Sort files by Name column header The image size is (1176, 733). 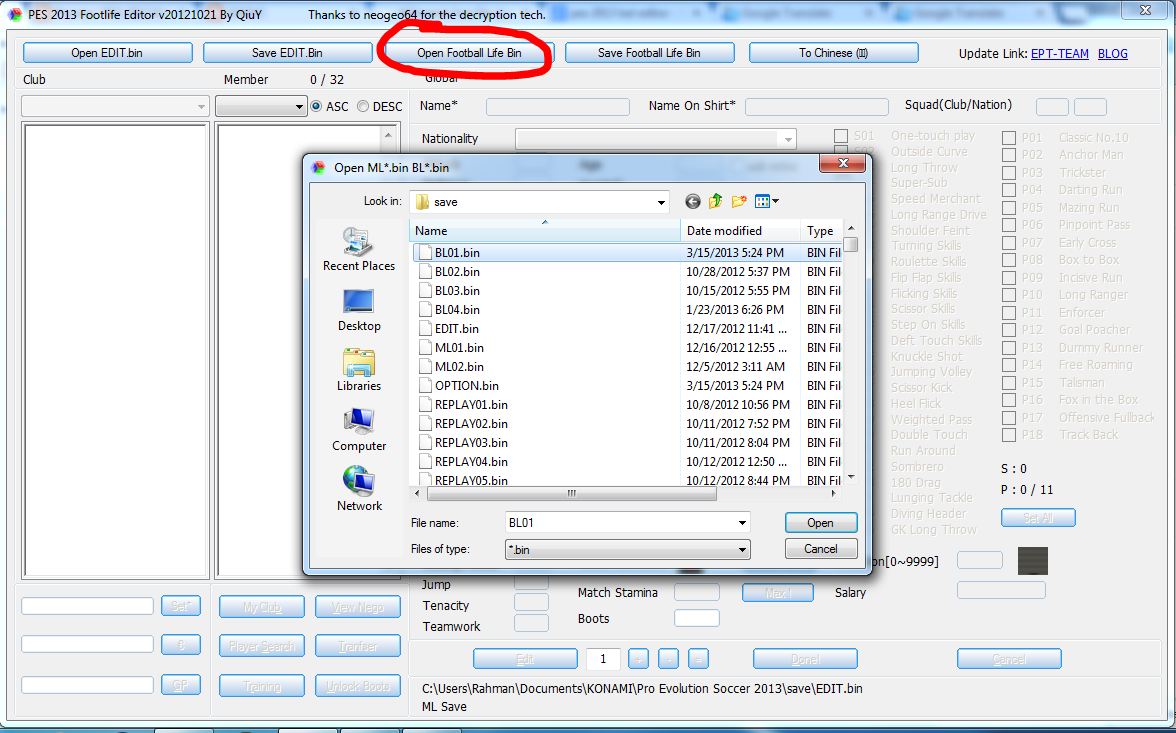point(545,230)
